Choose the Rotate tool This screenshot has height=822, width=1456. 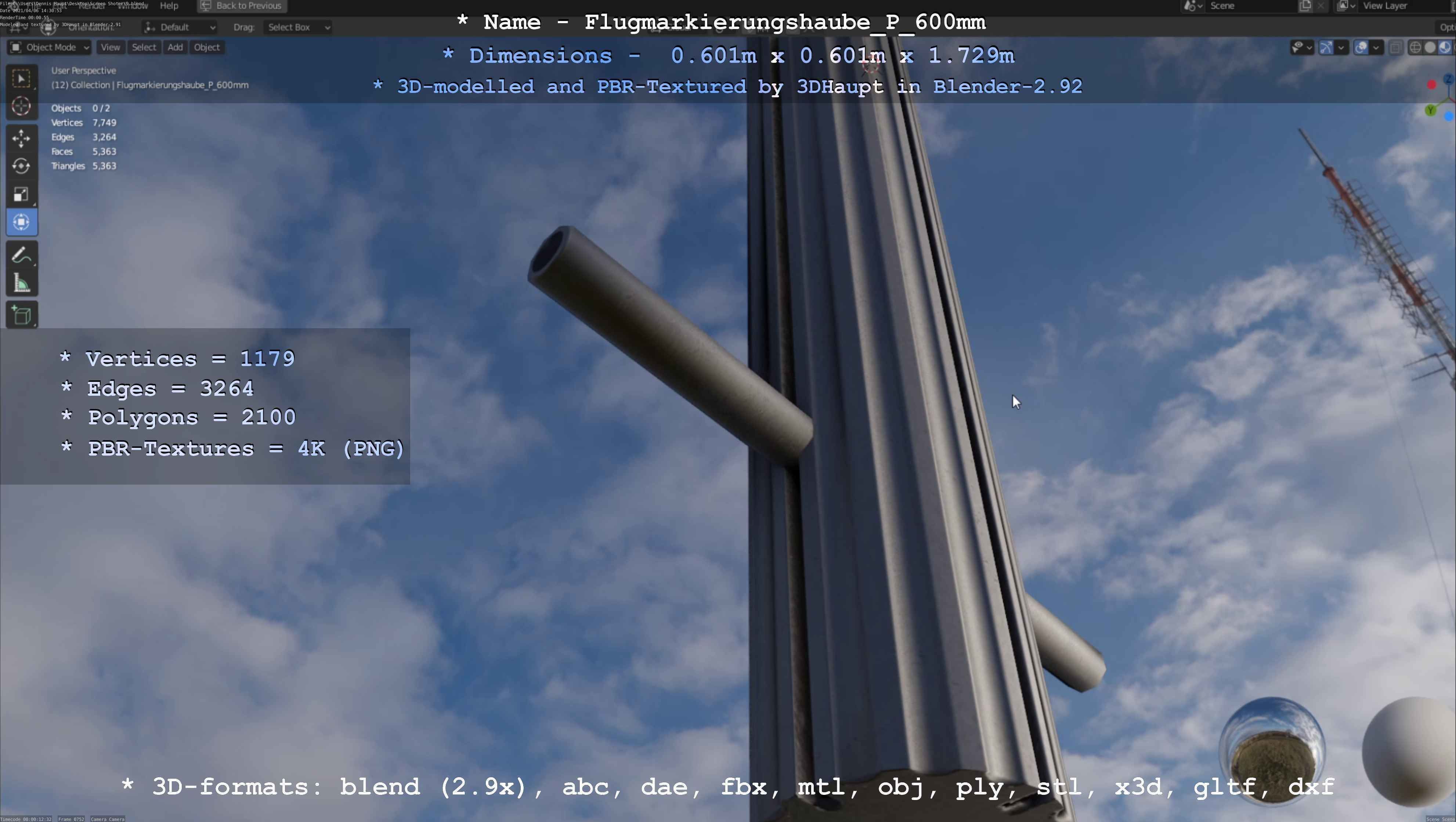click(x=21, y=166)
